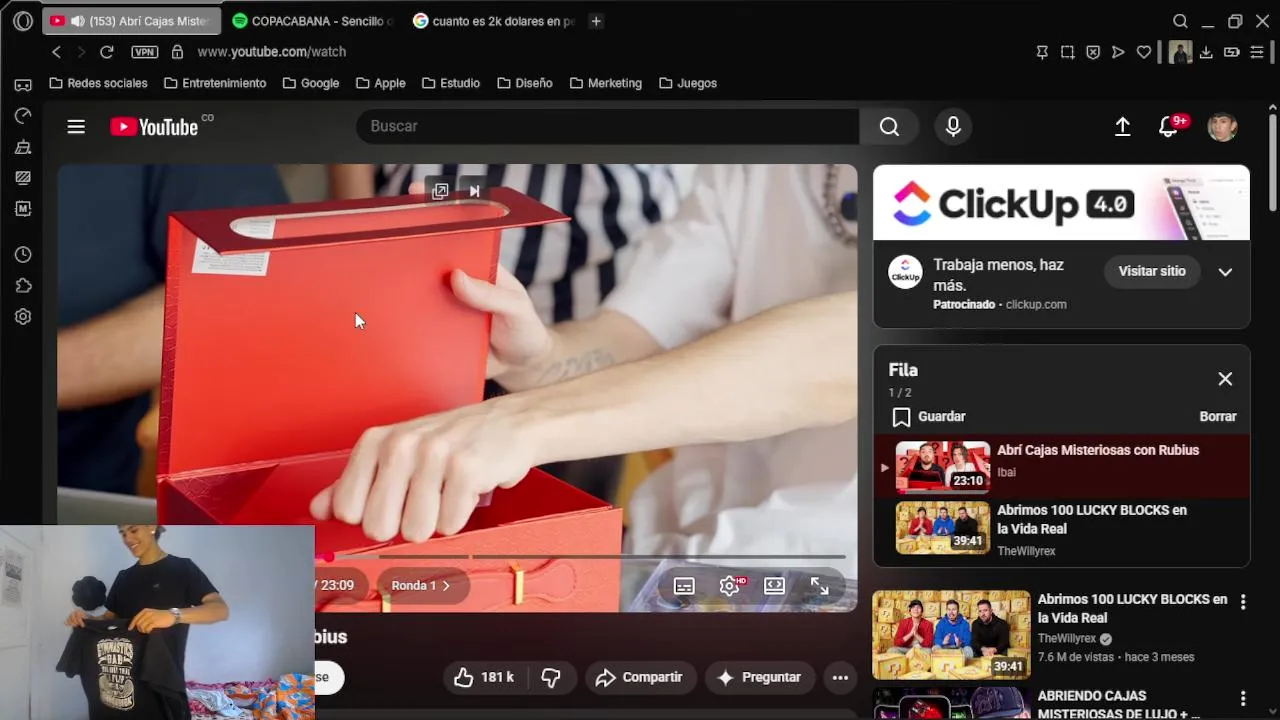Focus the Buscar search field
The image size is (1280, 720).
[608, 126]
